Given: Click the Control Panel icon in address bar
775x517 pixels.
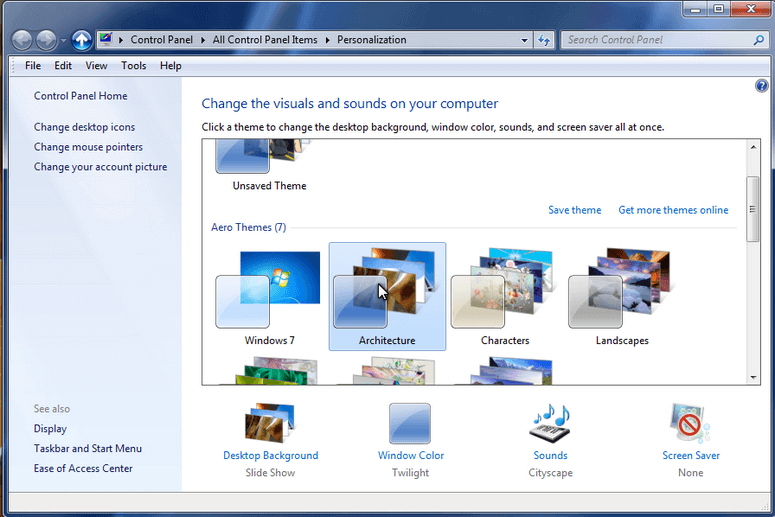Looking at the screenshot, I should [x=105, y=40].
